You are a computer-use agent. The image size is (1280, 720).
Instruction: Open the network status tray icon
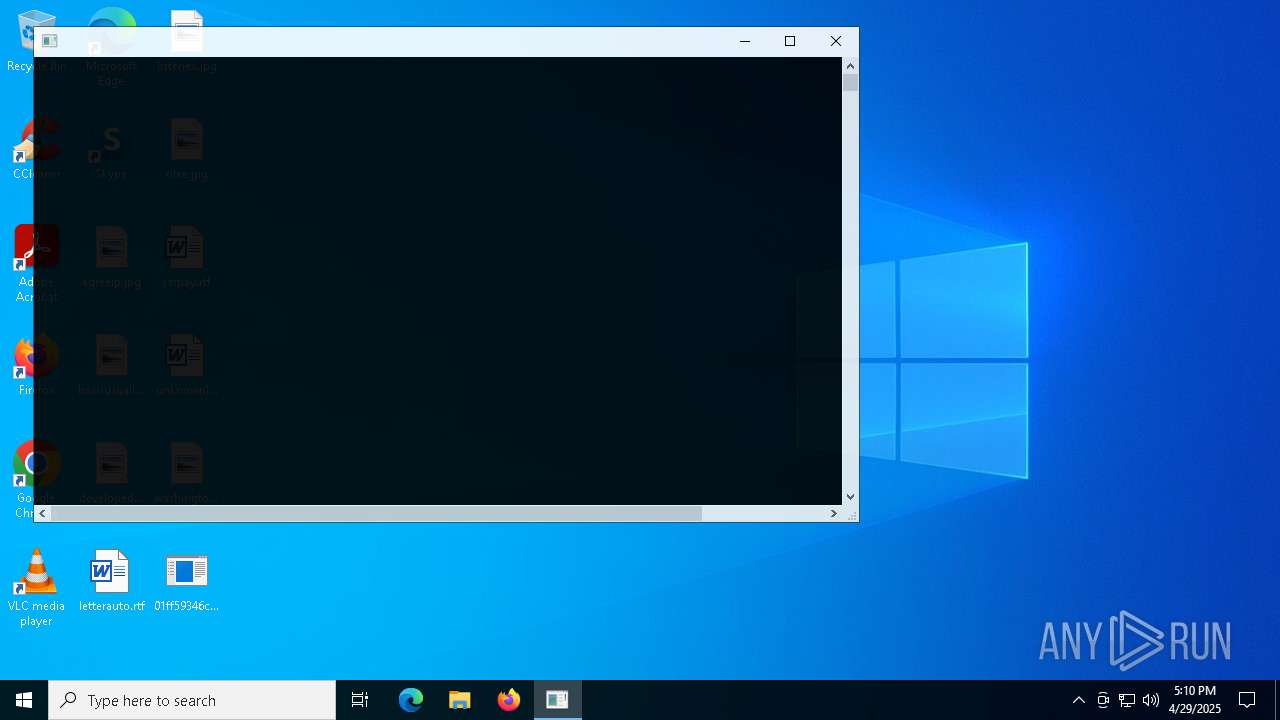(1127, 700)
